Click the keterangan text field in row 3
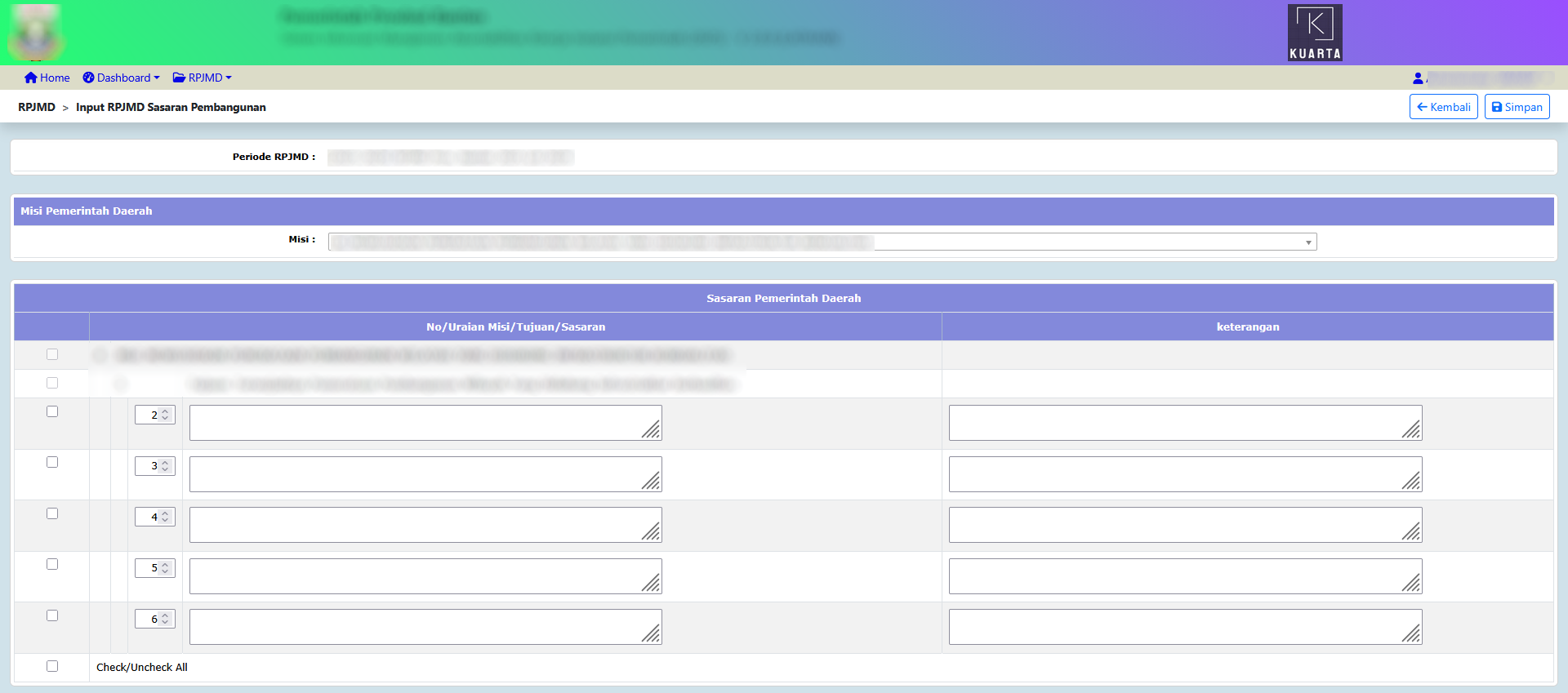This screenshot has width=1568, height=693. (1184, 474)
